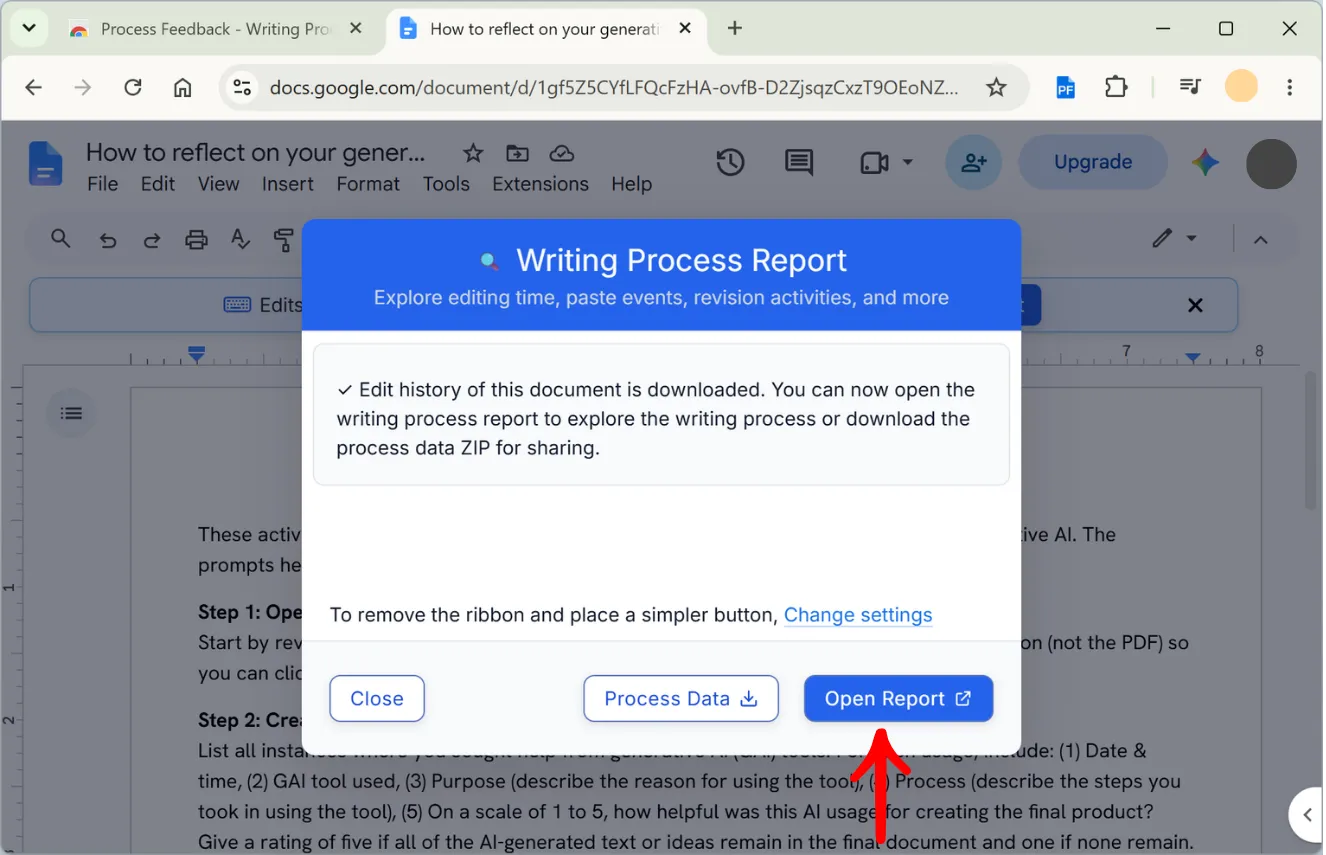Open the writing process report
1326x855 pixels.
click(x=898, y=698)
